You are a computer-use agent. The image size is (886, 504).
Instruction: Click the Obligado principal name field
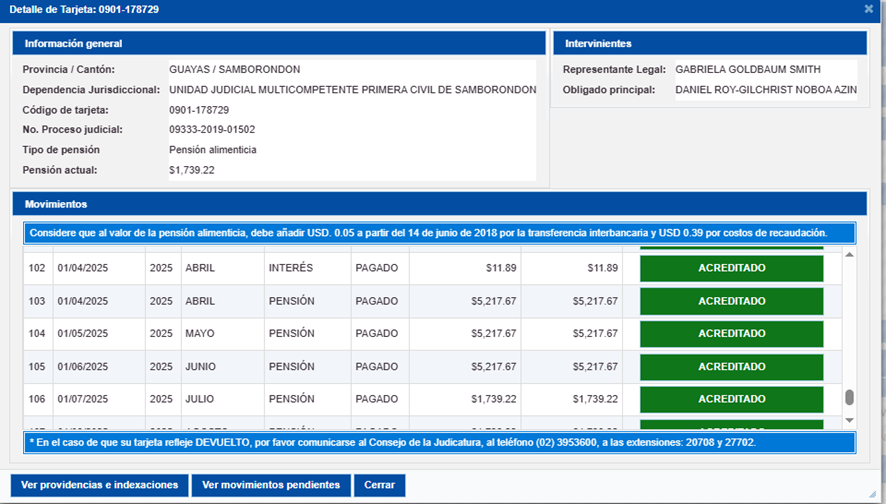765,90
